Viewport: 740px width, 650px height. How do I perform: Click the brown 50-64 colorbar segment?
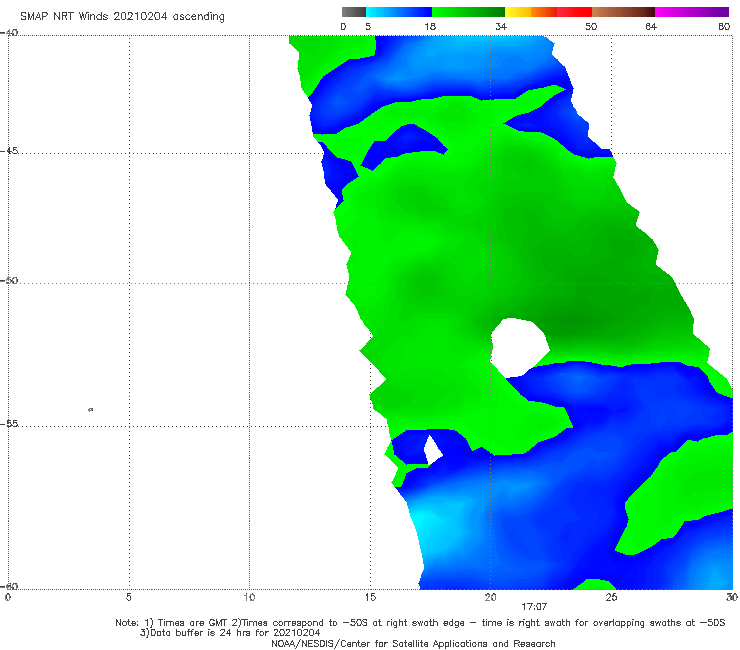tap(623, 12)
